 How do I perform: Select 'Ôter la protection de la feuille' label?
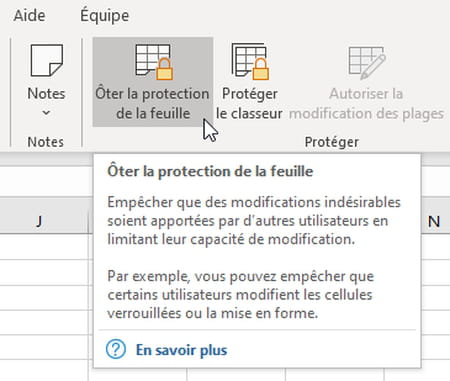[x=153, y=103]
